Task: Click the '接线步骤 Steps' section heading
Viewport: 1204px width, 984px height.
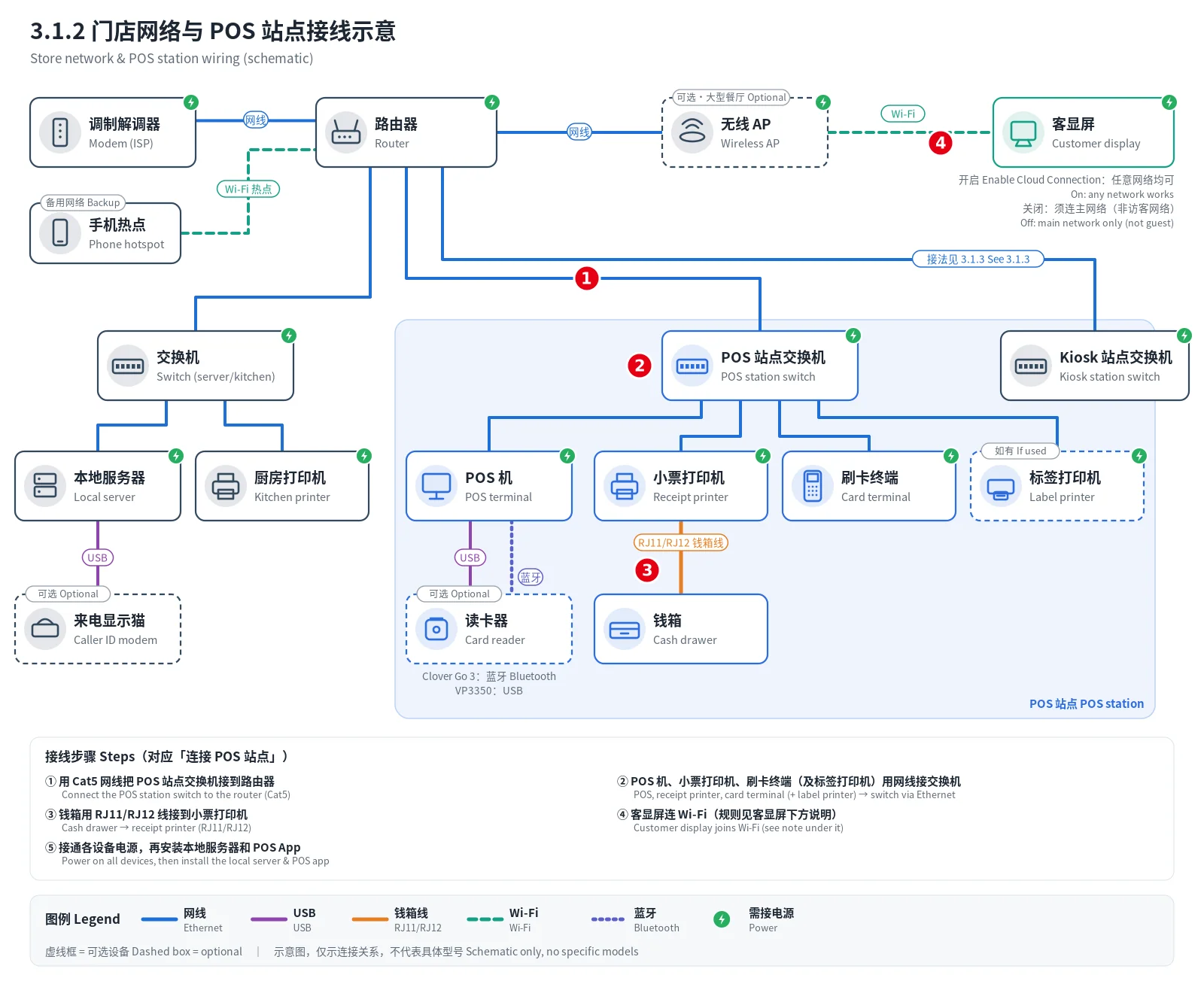Action: point(167,757)
